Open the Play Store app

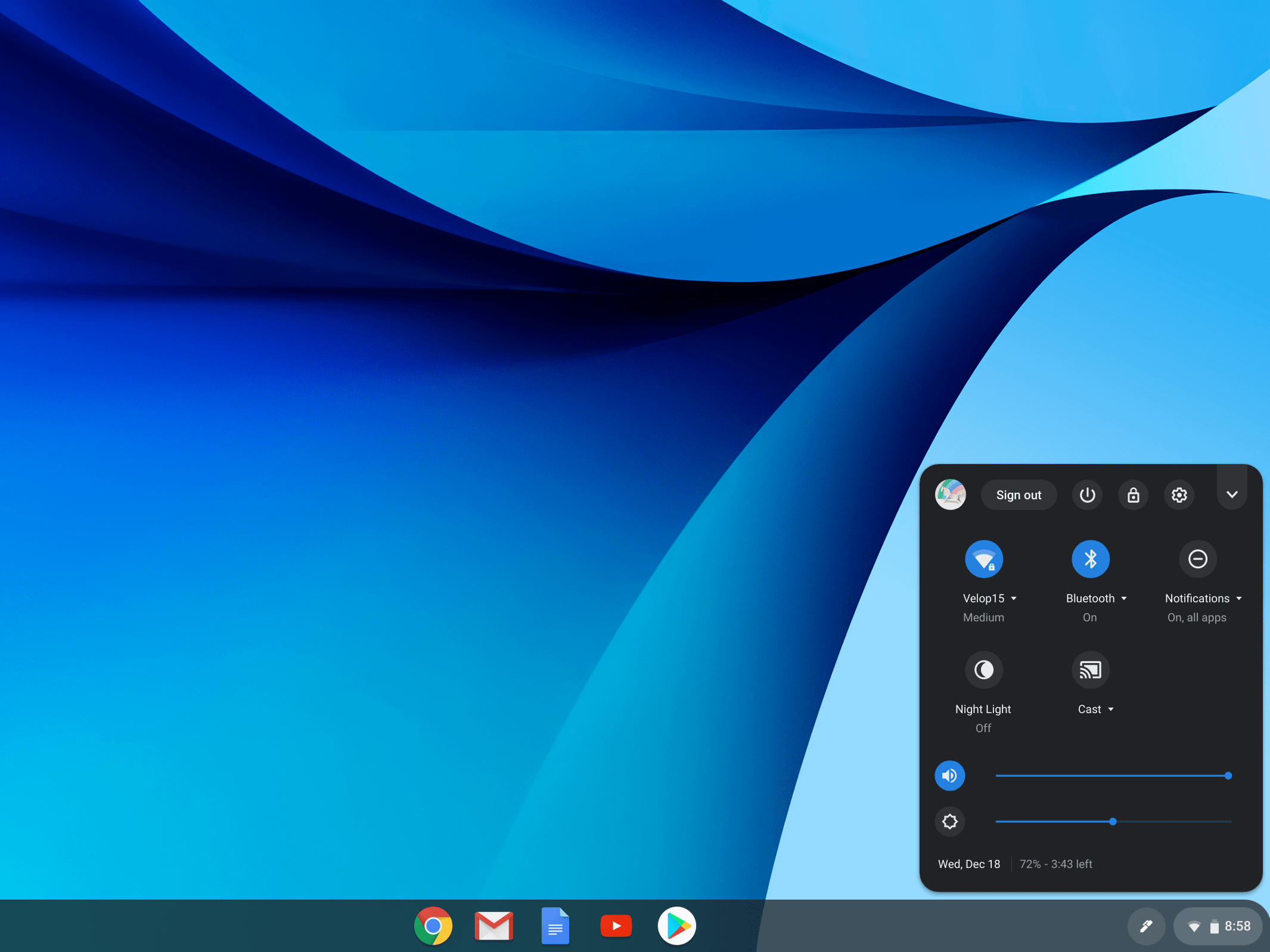(x=676, y=926)
